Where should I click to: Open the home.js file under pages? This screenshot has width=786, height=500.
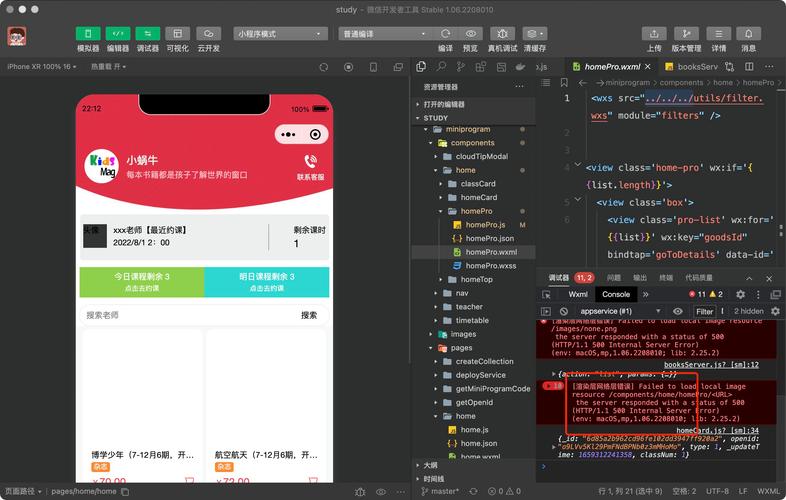coord(473,429)
